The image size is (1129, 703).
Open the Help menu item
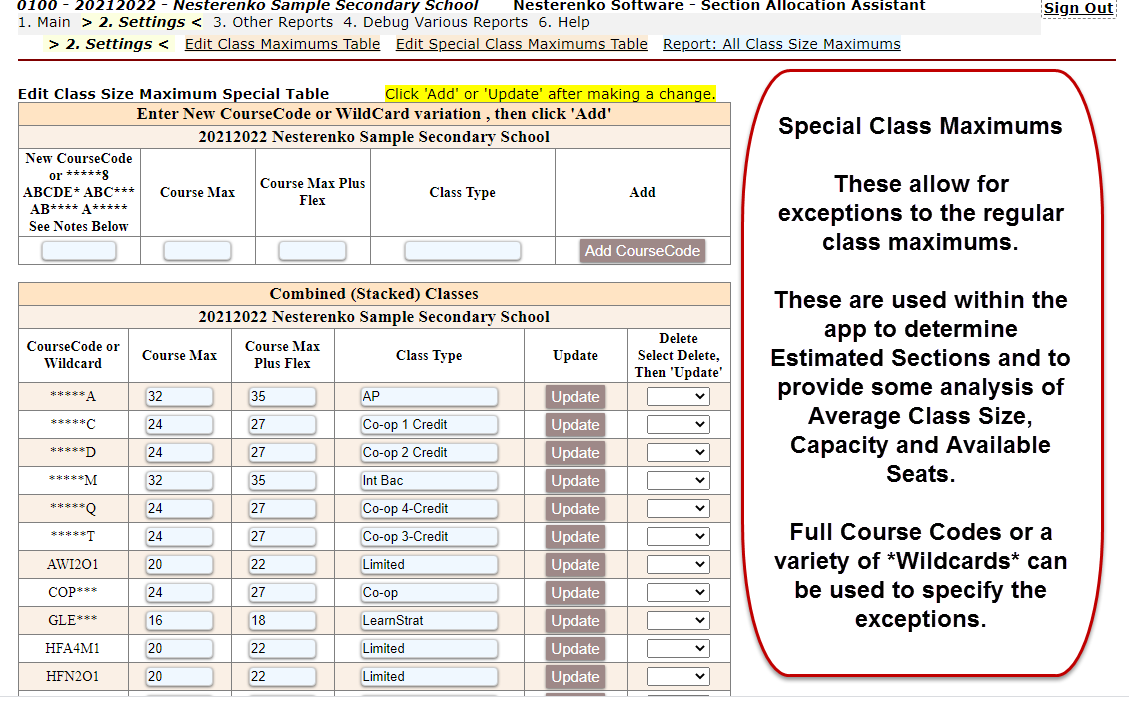tap(563, 22)
